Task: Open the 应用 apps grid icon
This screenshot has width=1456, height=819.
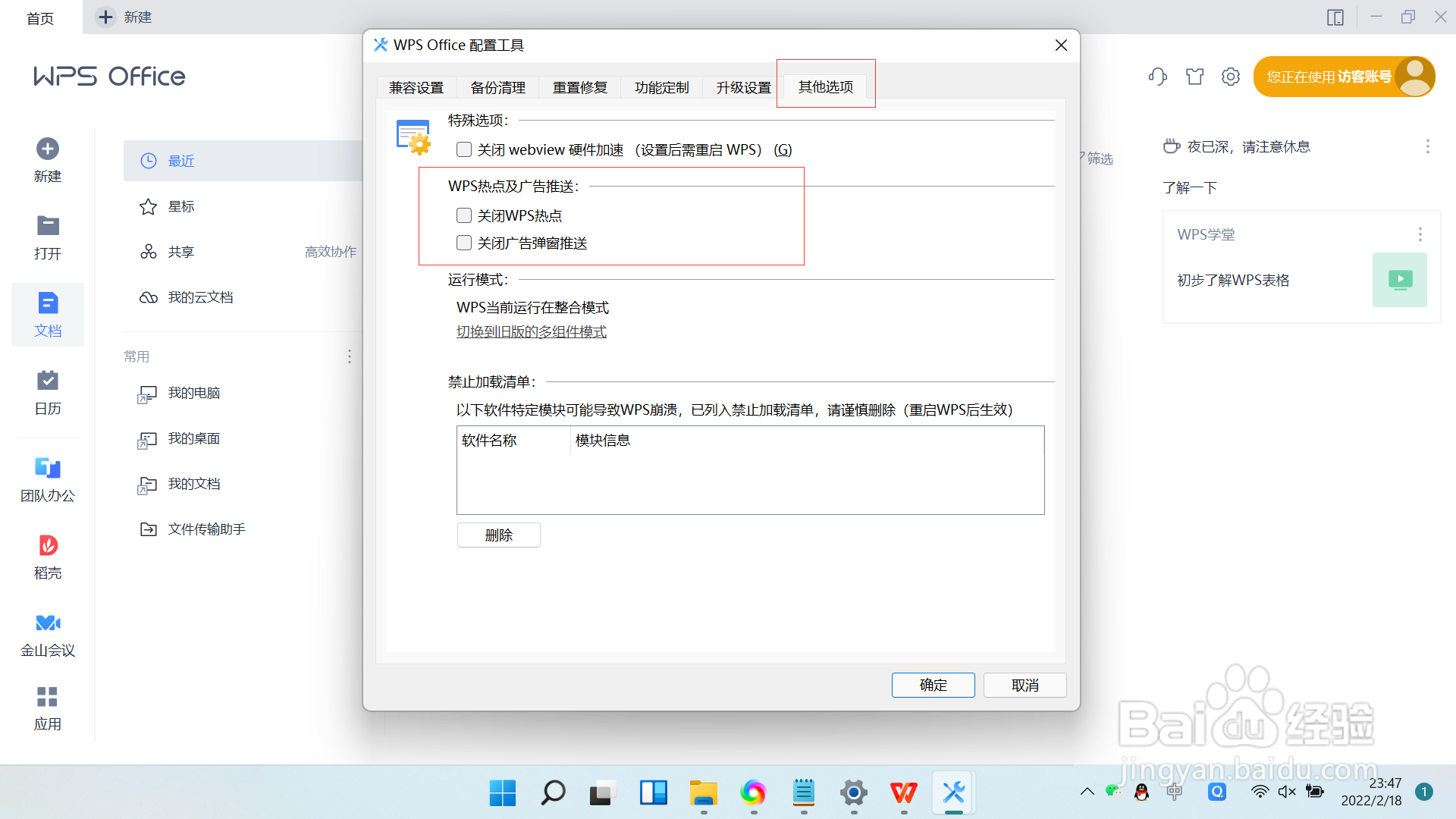Action: click(x=48, y=696)
